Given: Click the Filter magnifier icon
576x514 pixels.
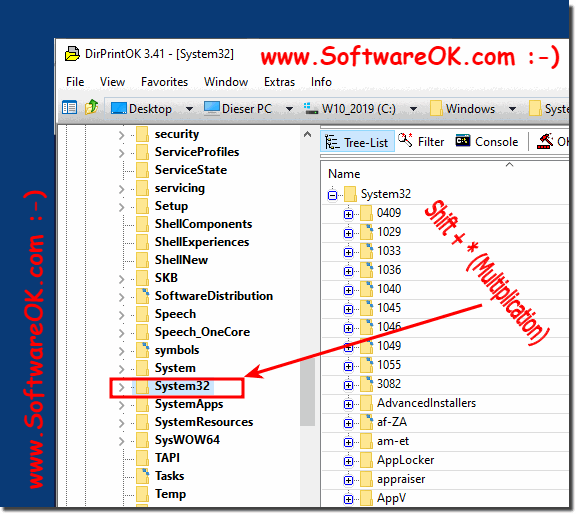Looking at the screenshot, I should [406, 140].
